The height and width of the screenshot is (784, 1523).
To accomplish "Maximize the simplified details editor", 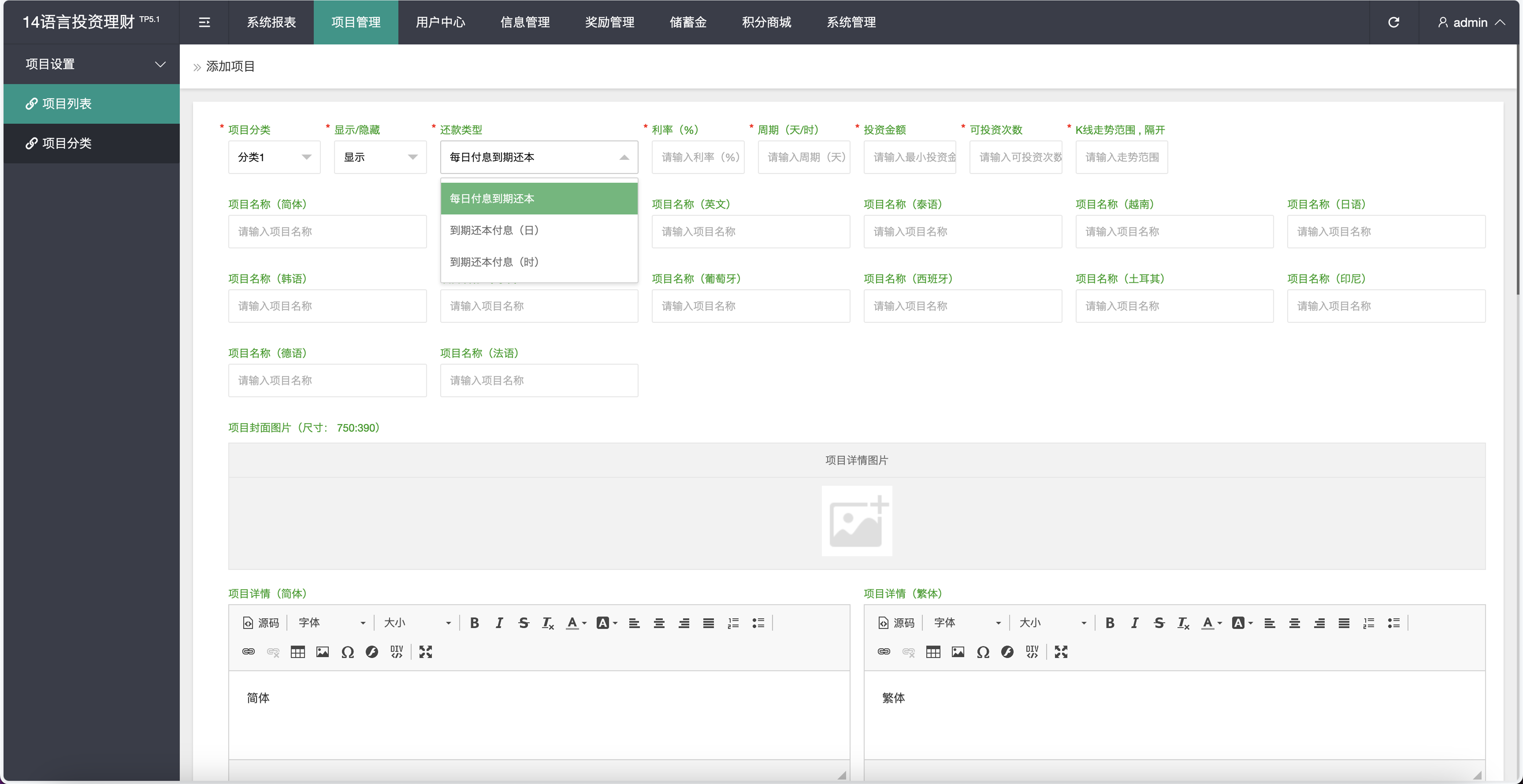I will (426, 652).
